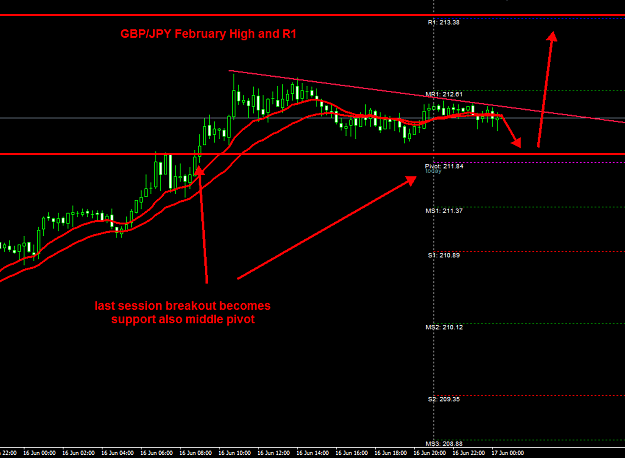Click the MS1: 211.37 level label
The width and height of the screenshot is (625, 458).
[x=444, y=210]
